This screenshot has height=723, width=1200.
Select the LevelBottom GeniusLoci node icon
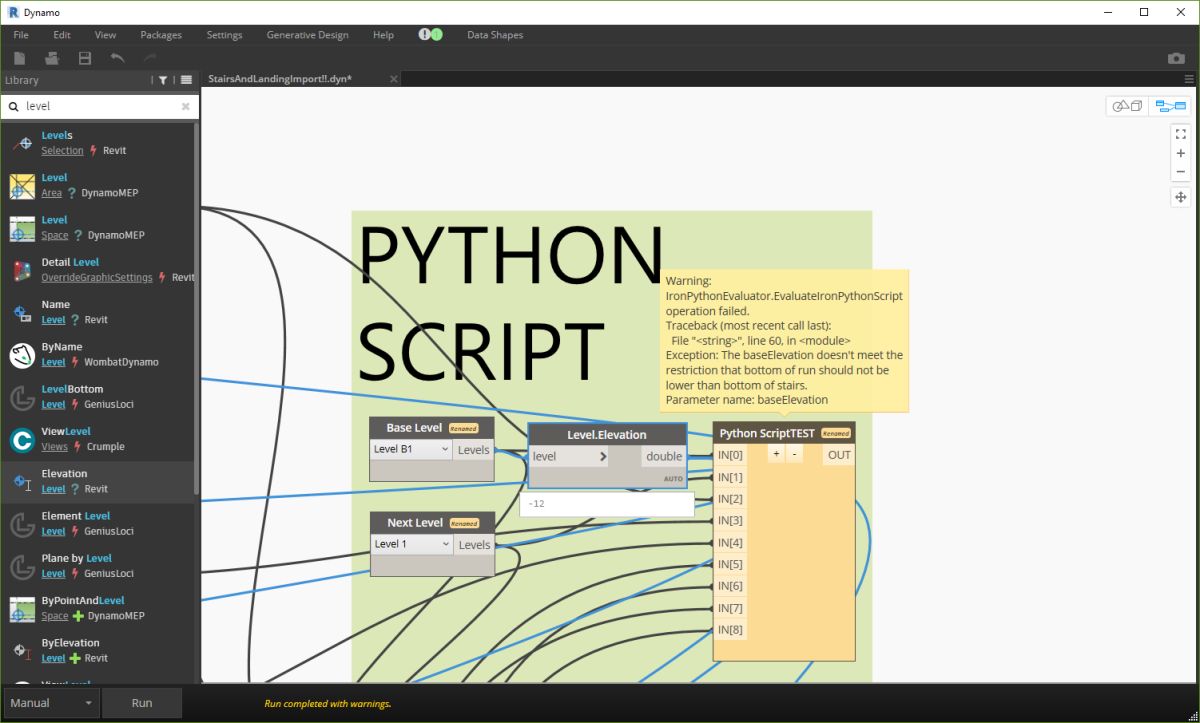point(22,397)
